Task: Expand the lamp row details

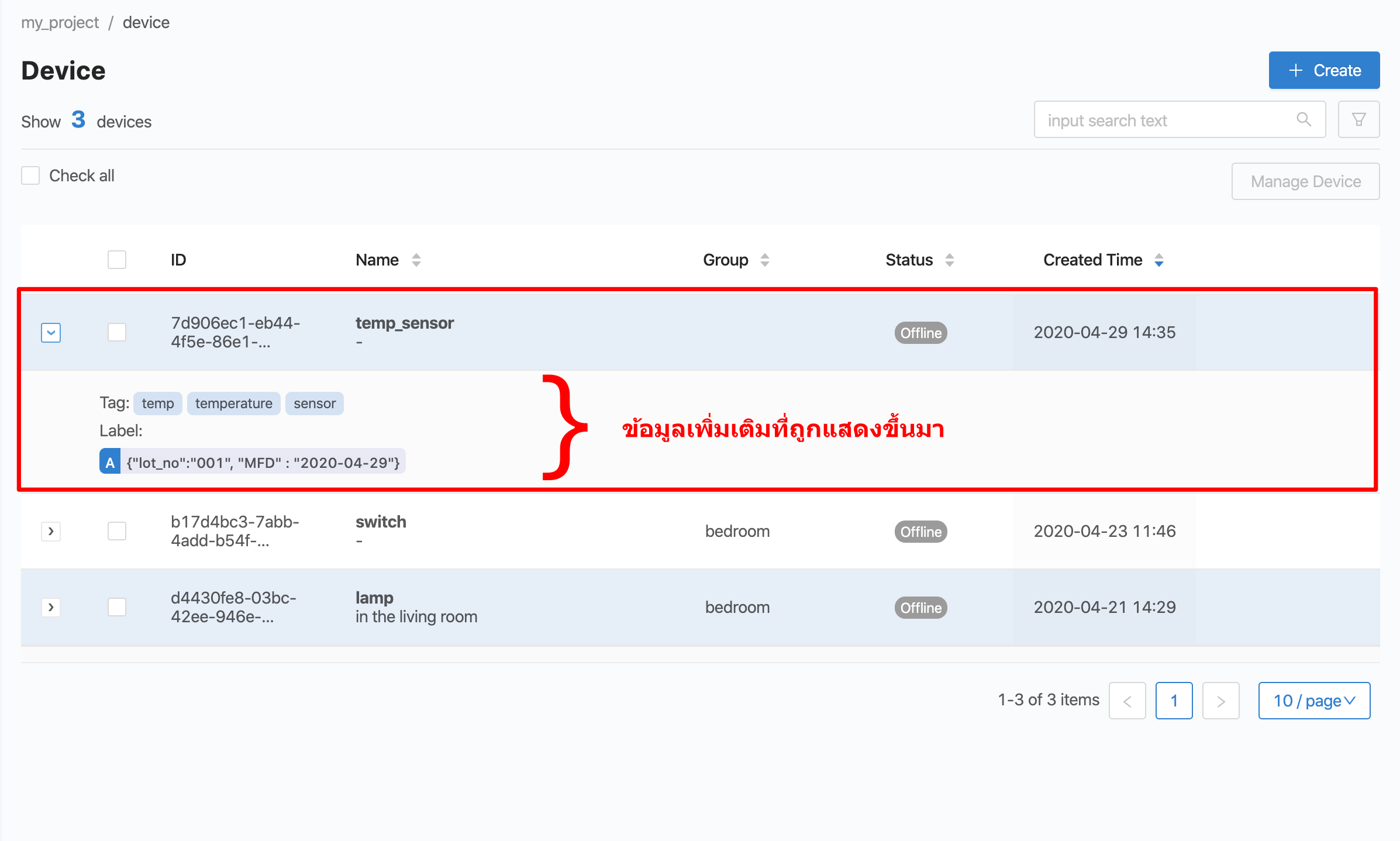Action: pos(51,607)
